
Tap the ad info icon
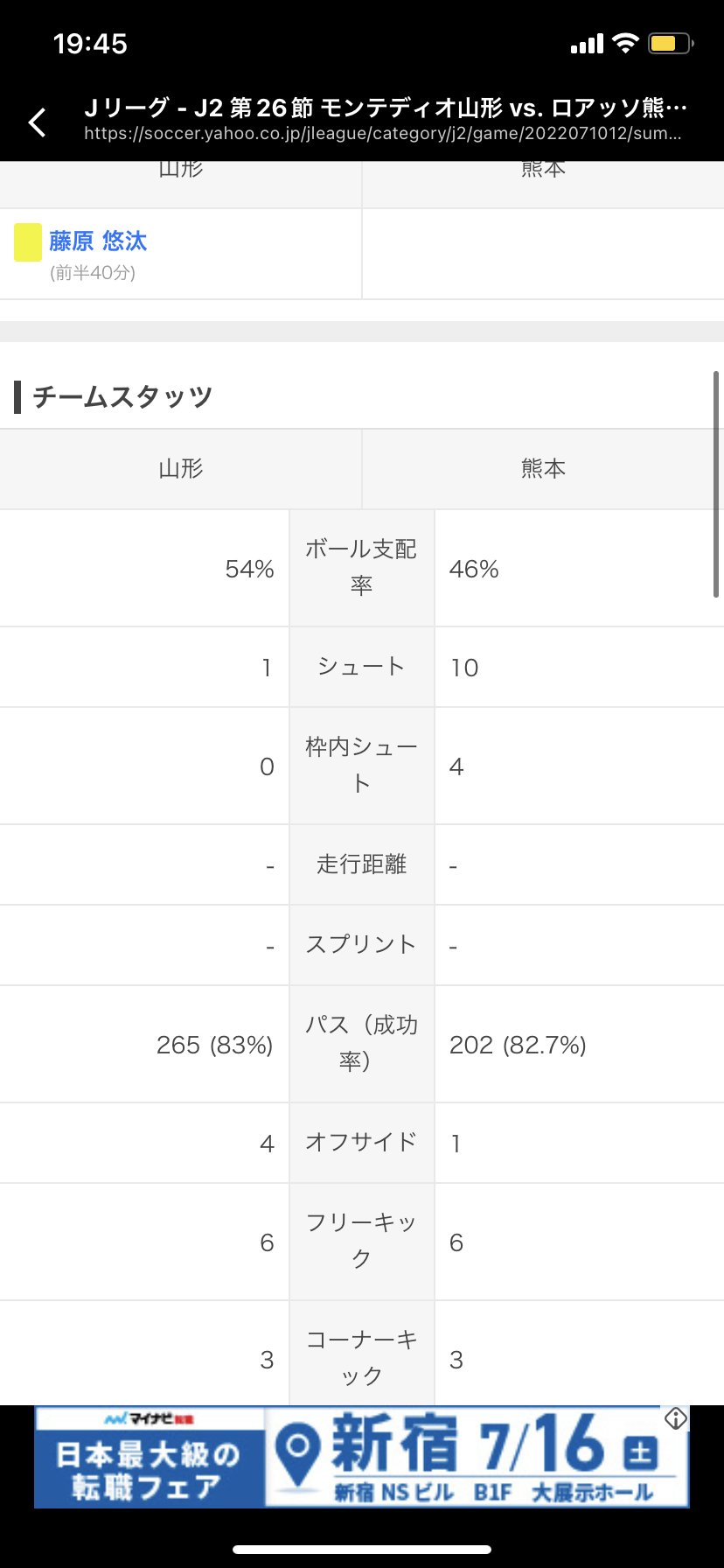tap(676, 1418)
